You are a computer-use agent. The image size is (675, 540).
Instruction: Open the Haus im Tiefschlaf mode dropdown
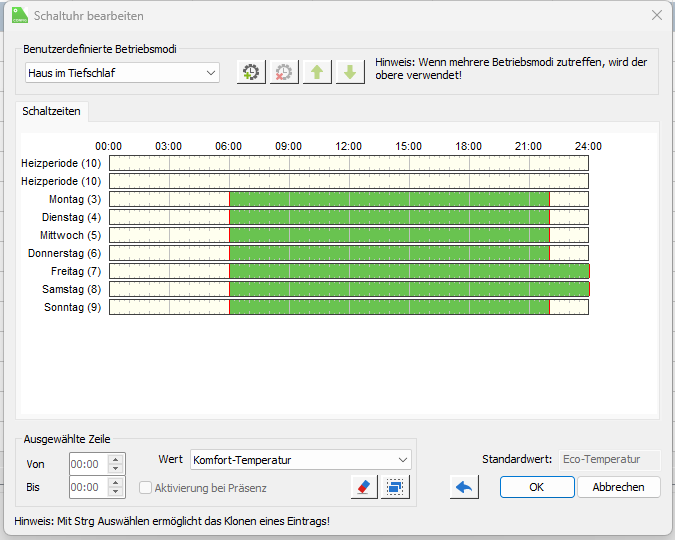(122, 73)
